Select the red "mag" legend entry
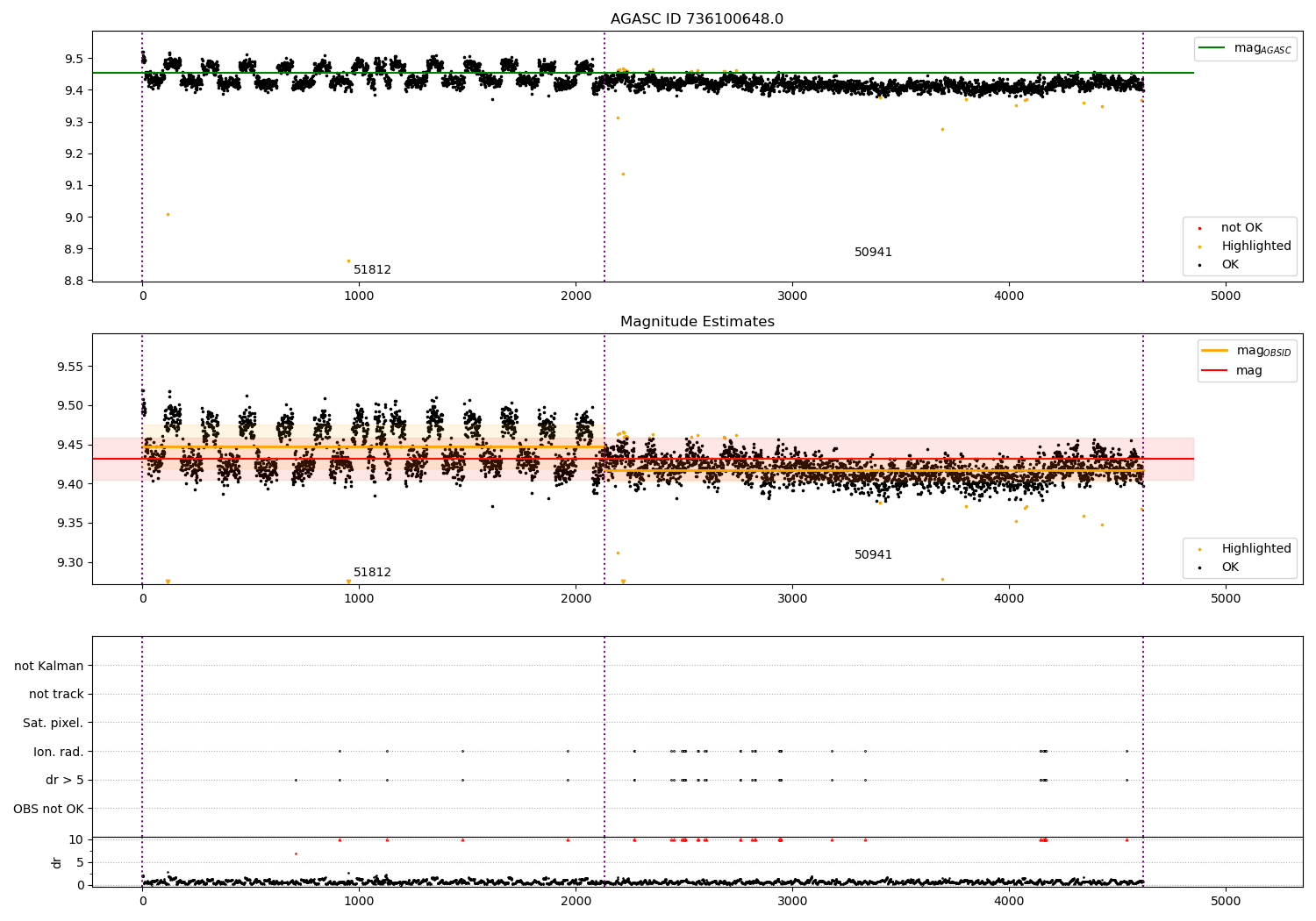 pyautogui.click(x=1232, y=370)
